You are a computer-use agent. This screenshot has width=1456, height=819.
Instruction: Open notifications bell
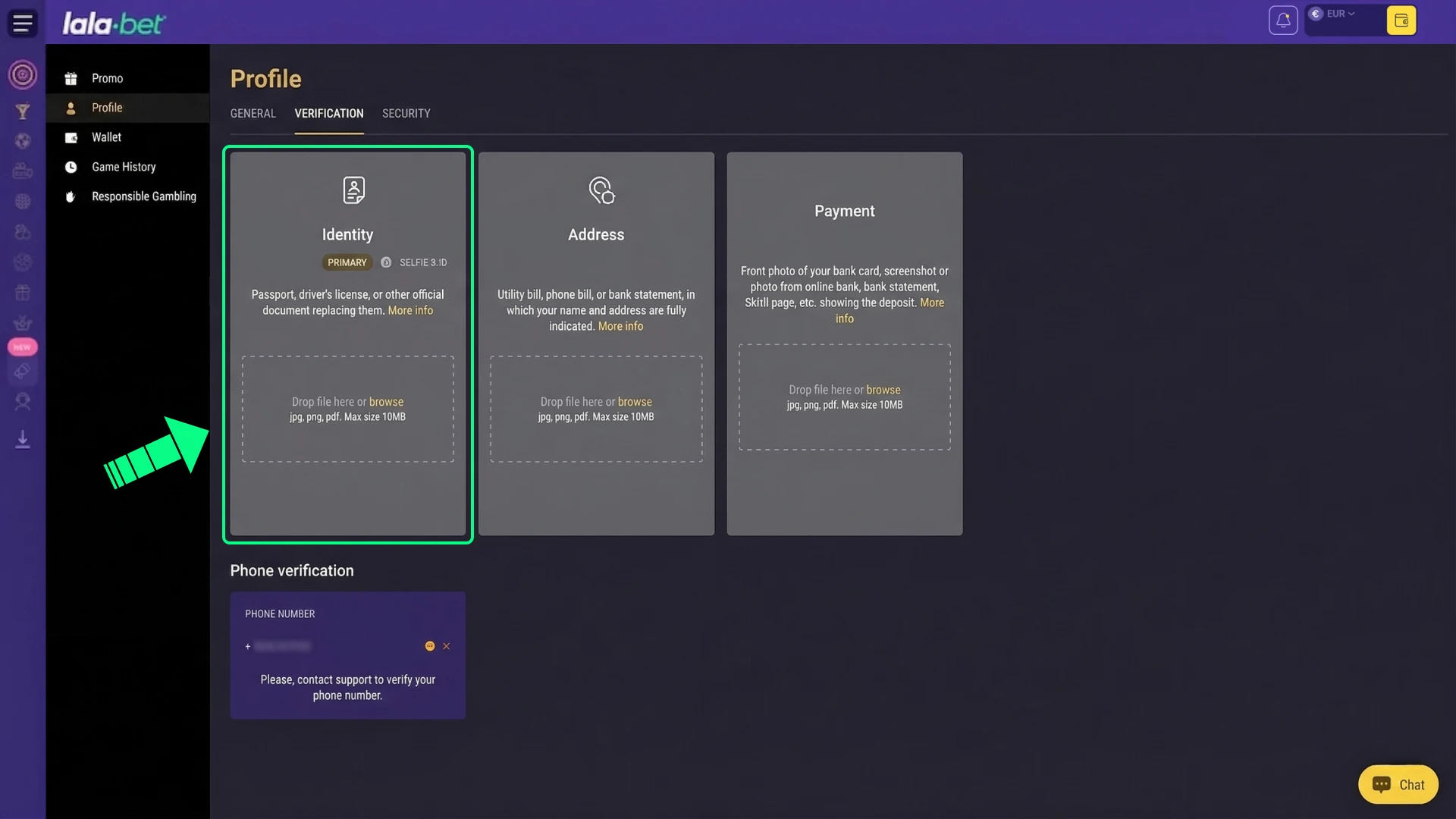(1283, 20)
